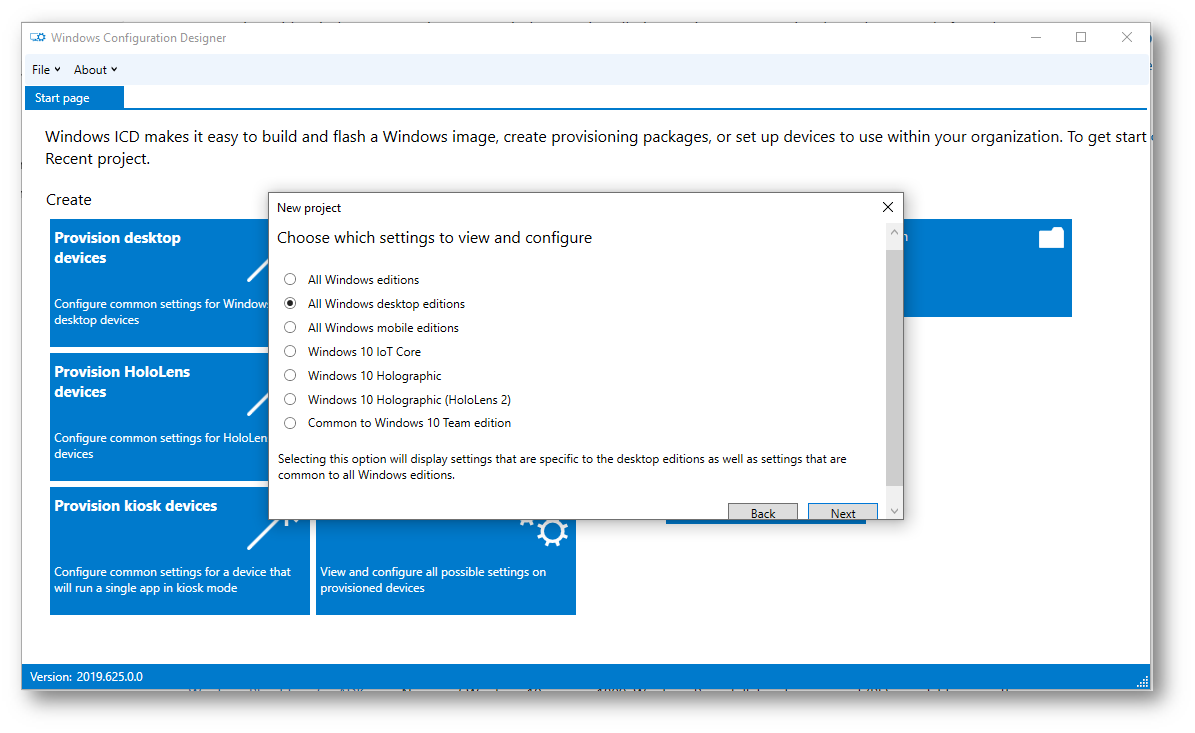Click 'Choose which settings to view and configure'
The image size is (1195, 733).
click(x=434, y=238)
